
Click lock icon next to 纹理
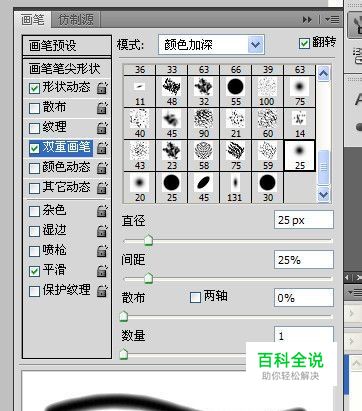pyautogui.click(x=102, y=128)
